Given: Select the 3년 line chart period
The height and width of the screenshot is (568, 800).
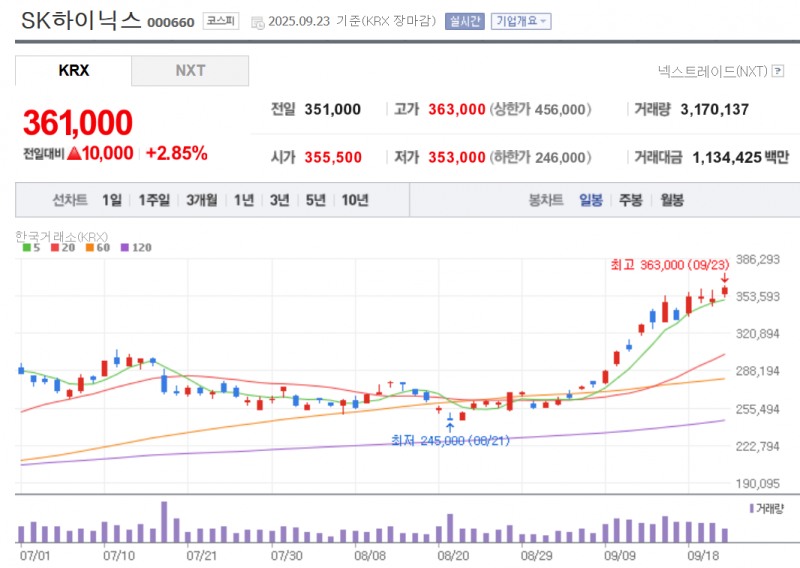Looking at the screenshot, I should point(280,200).
